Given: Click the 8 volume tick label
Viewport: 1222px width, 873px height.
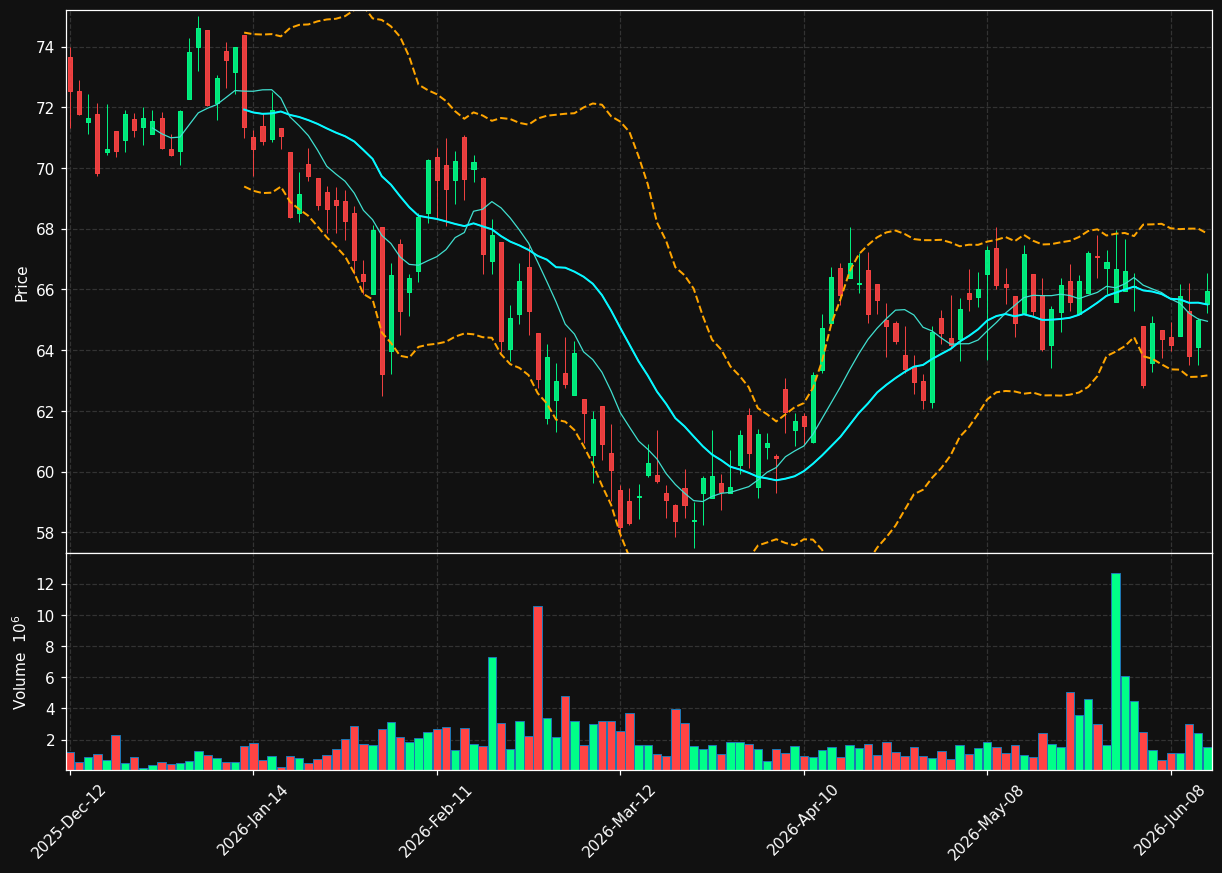Looking at the screenshot, I should [51, 647].
